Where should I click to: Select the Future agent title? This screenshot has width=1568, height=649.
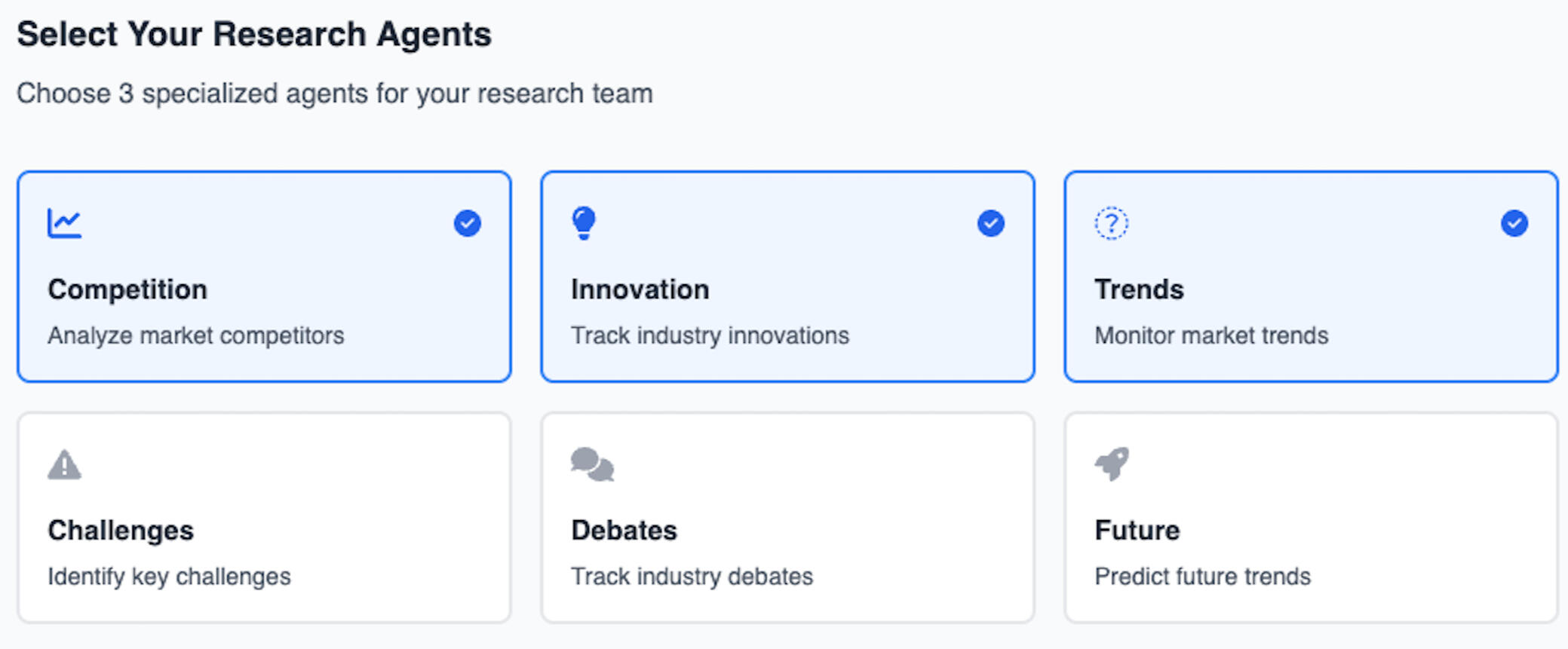1137,530
